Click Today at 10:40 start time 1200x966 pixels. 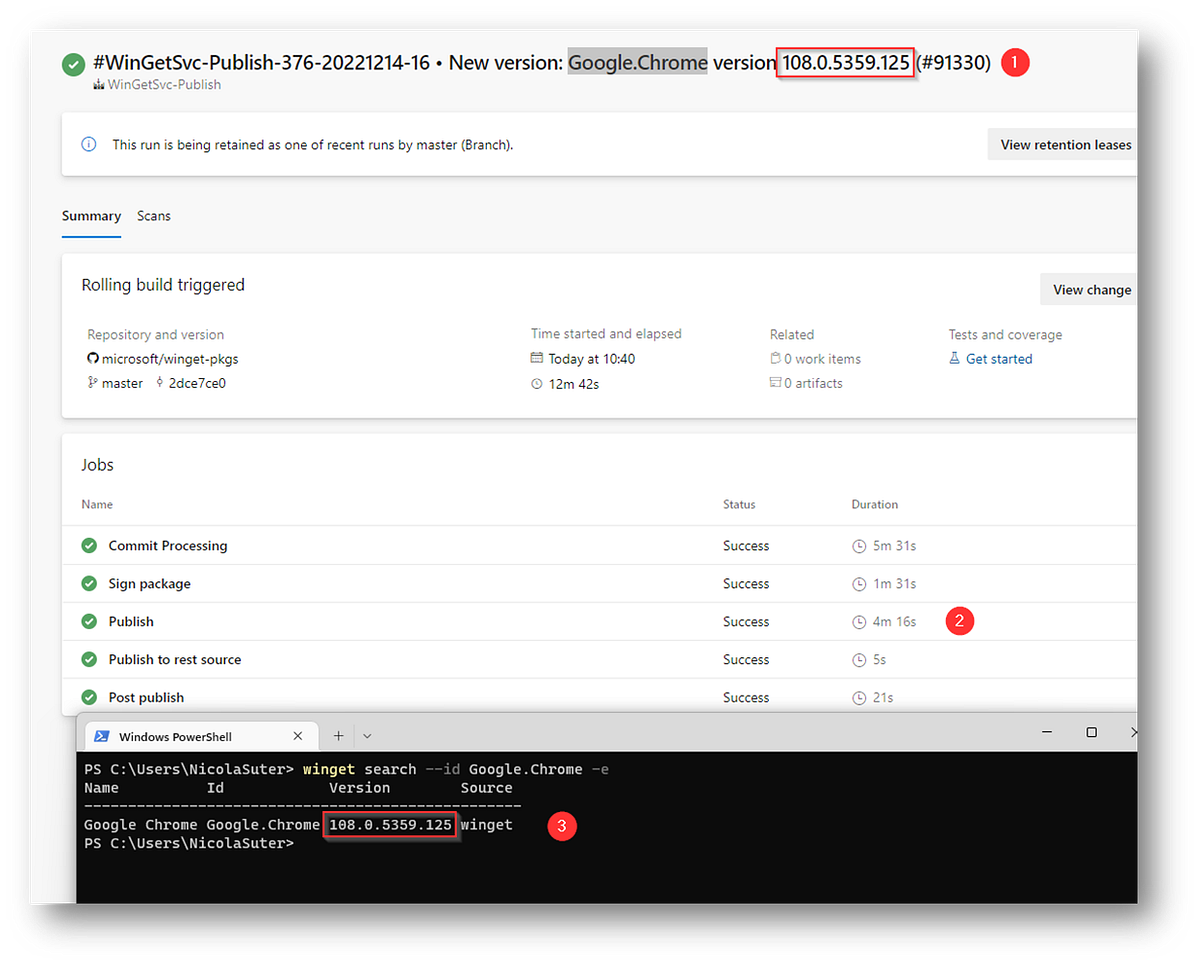point(592,359)
